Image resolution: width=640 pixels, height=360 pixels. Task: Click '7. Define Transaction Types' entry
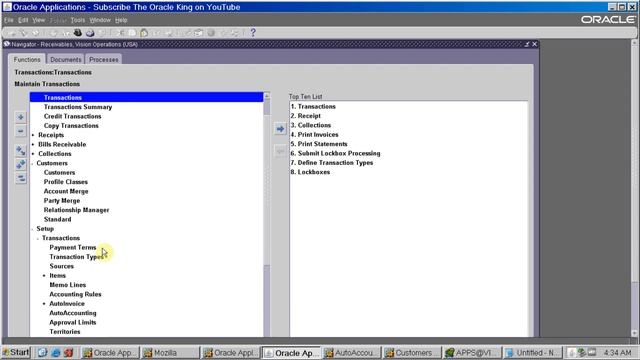332,163
